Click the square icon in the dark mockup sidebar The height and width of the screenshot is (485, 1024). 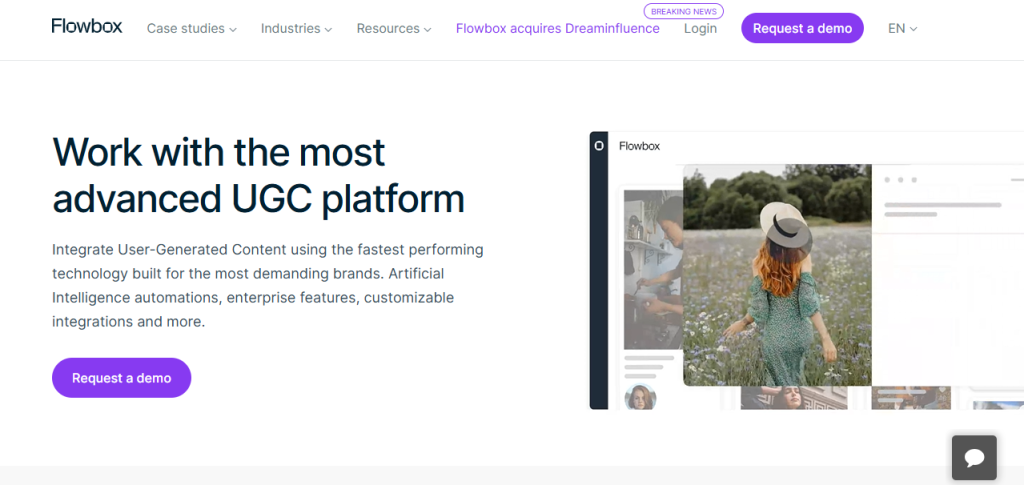point(599,146)
